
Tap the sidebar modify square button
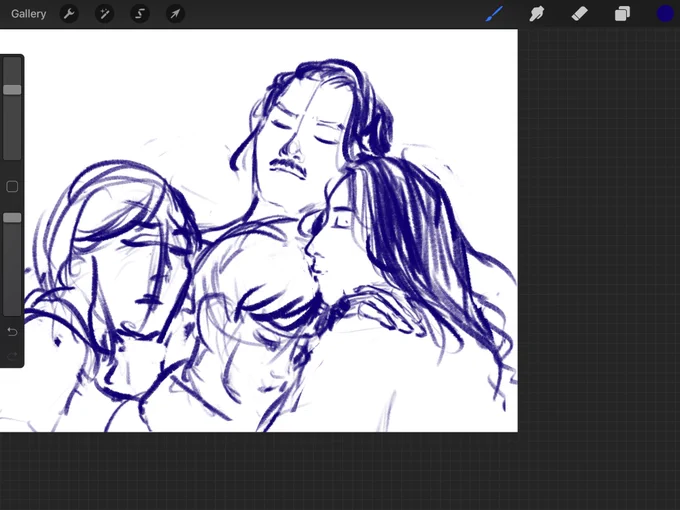pos(12,187)
